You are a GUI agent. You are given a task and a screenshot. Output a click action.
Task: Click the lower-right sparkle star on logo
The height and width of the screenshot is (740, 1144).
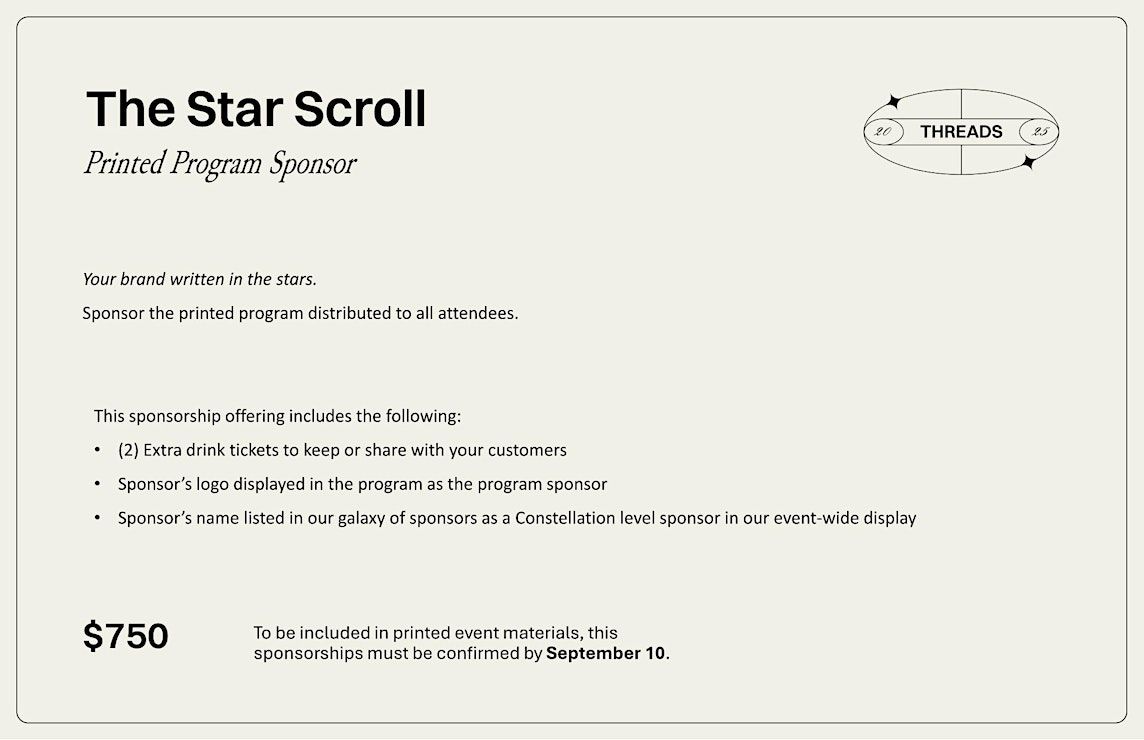pyautogui.click(x=1029, y=162)
